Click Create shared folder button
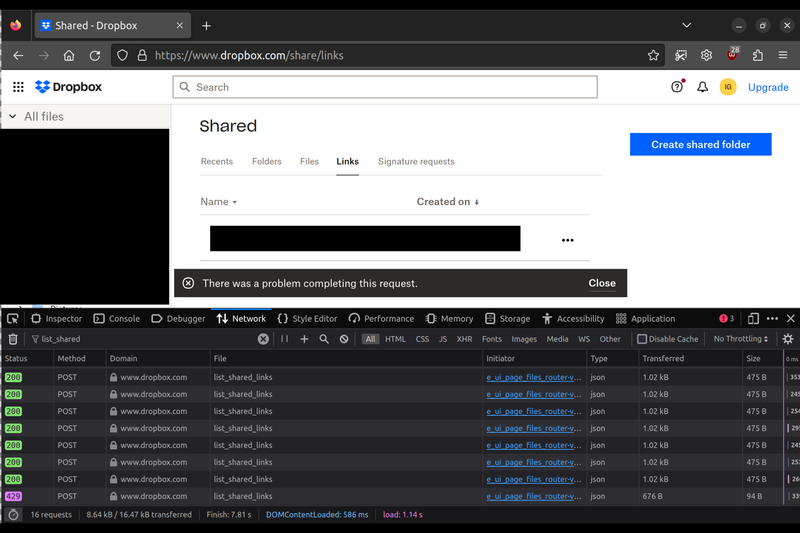800x533 pixels. 700,144
